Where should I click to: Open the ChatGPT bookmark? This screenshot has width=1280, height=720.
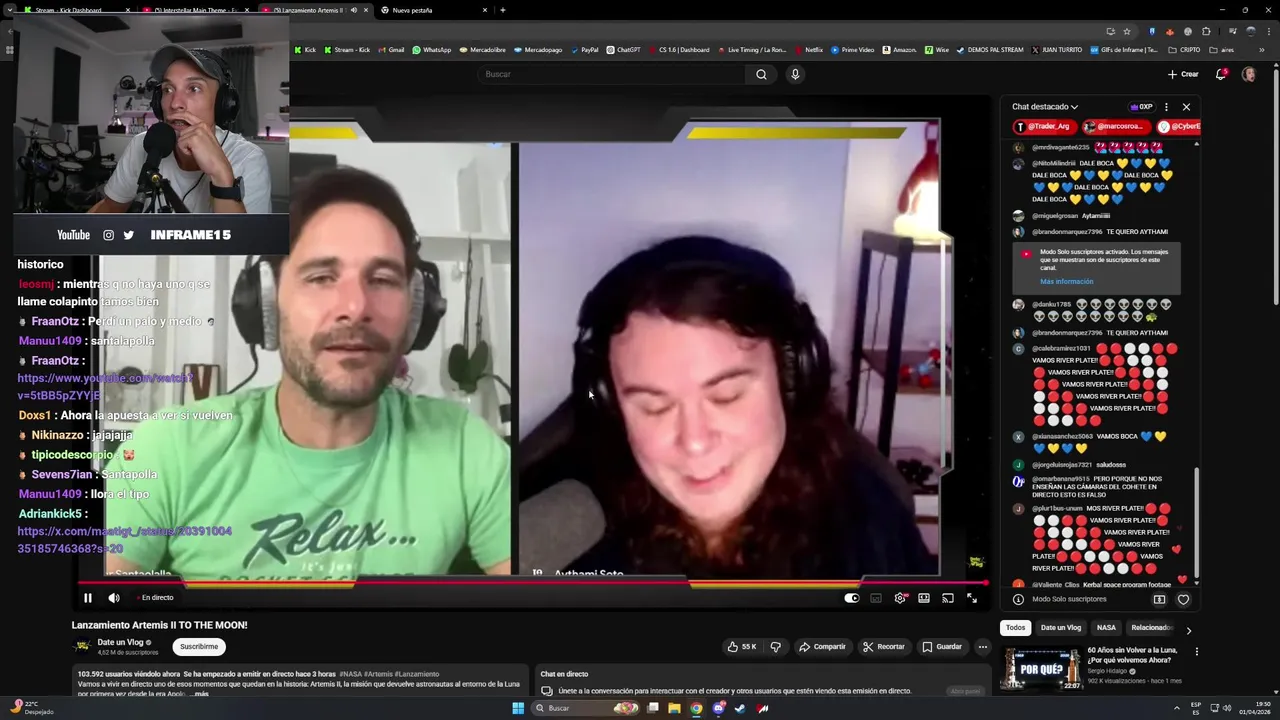pos(623,50)
